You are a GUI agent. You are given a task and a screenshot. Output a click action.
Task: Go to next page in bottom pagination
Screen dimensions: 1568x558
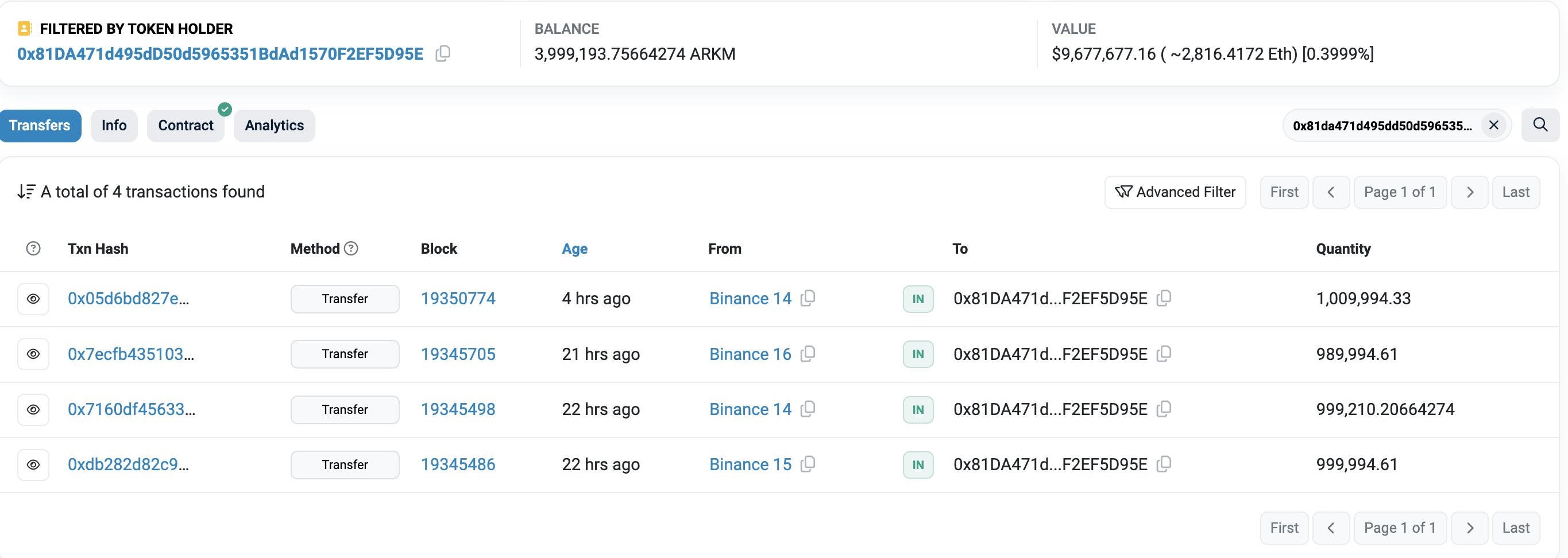coord(1469,528)
